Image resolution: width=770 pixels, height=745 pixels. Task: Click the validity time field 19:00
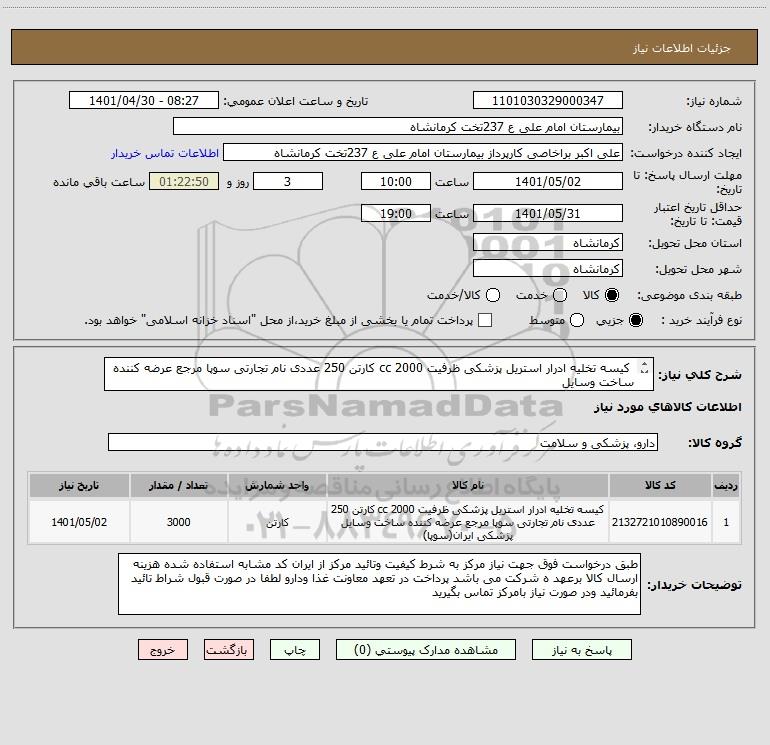(396, 213)
